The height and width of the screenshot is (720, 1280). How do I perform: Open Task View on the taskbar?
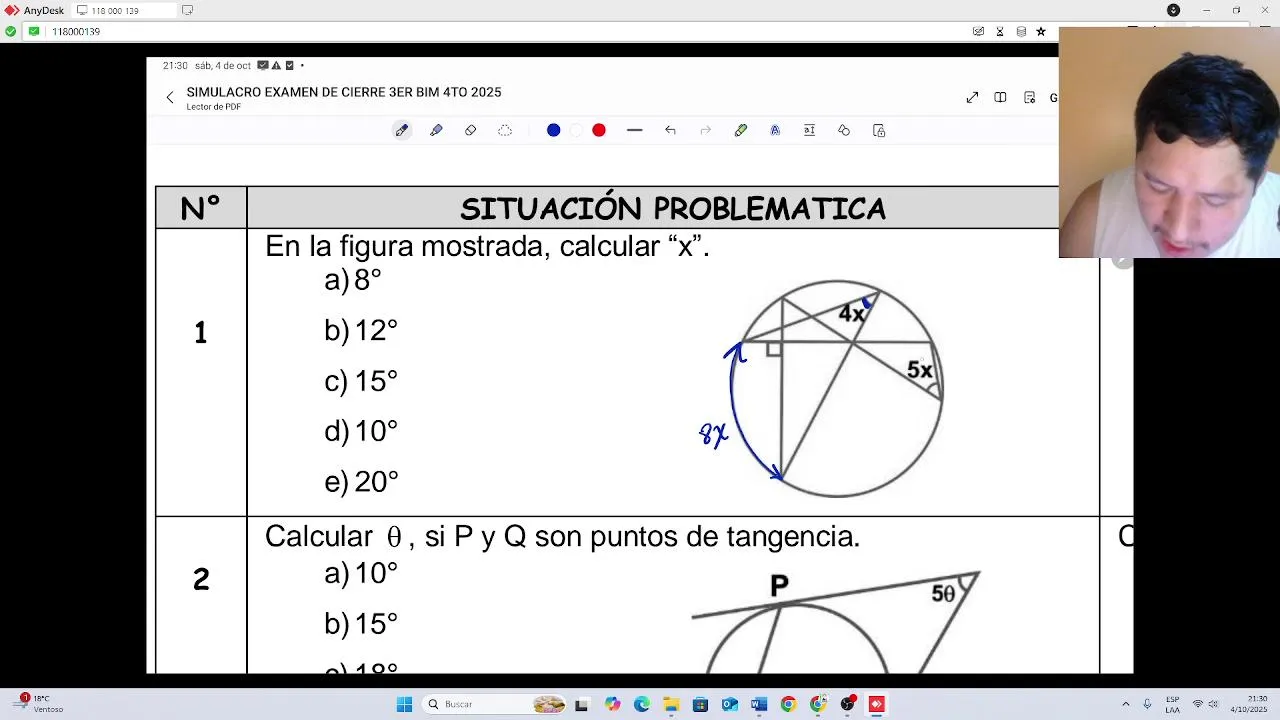click(581, 704)
